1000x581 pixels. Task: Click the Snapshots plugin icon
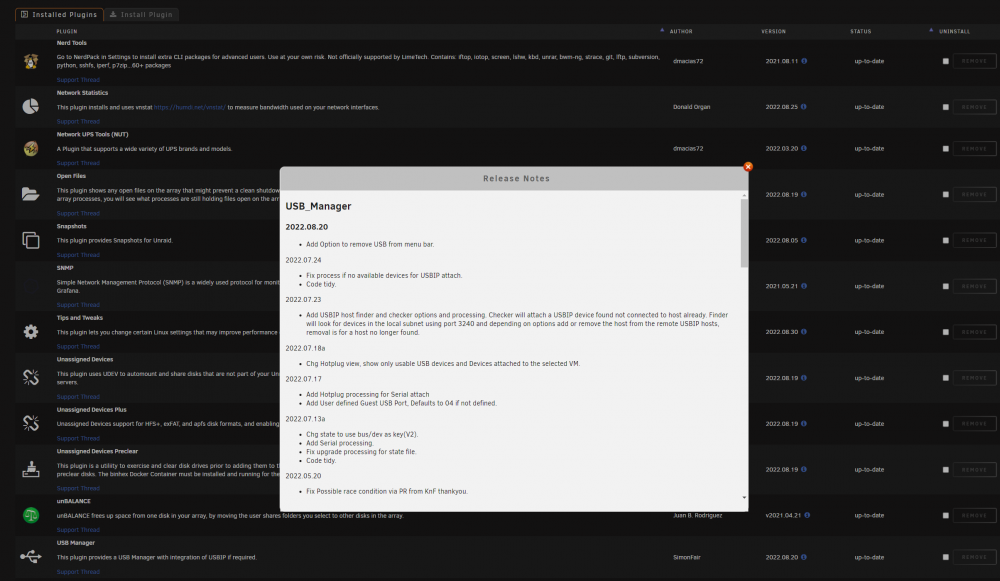click(31, 240)
